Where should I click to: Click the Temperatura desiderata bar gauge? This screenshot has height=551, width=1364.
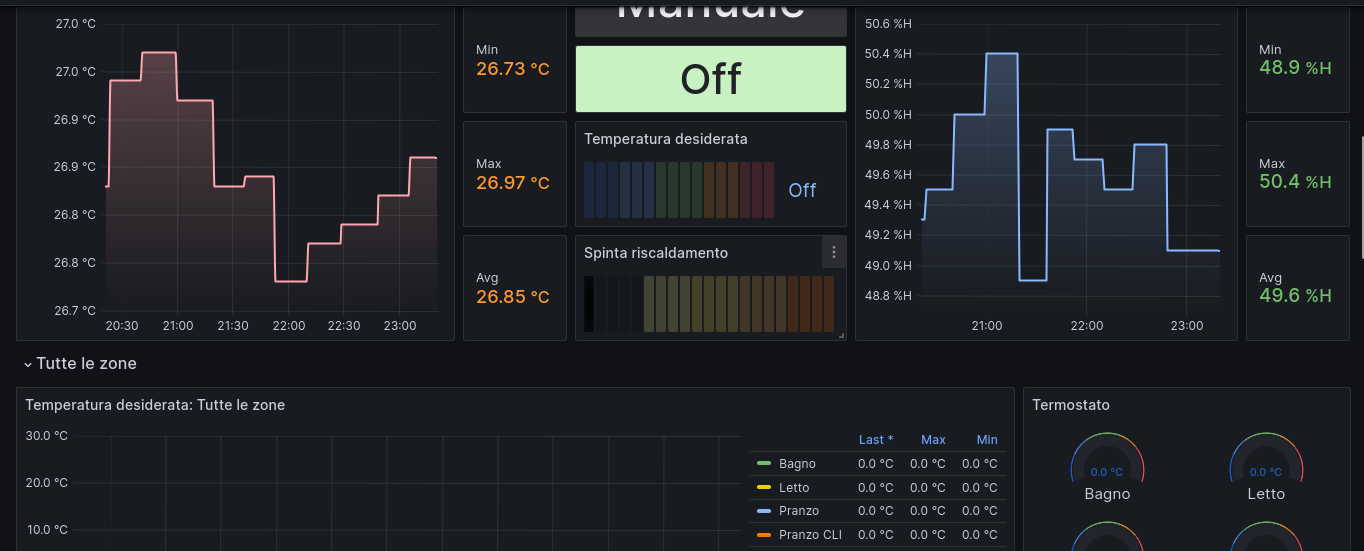(x=679, y=190)
